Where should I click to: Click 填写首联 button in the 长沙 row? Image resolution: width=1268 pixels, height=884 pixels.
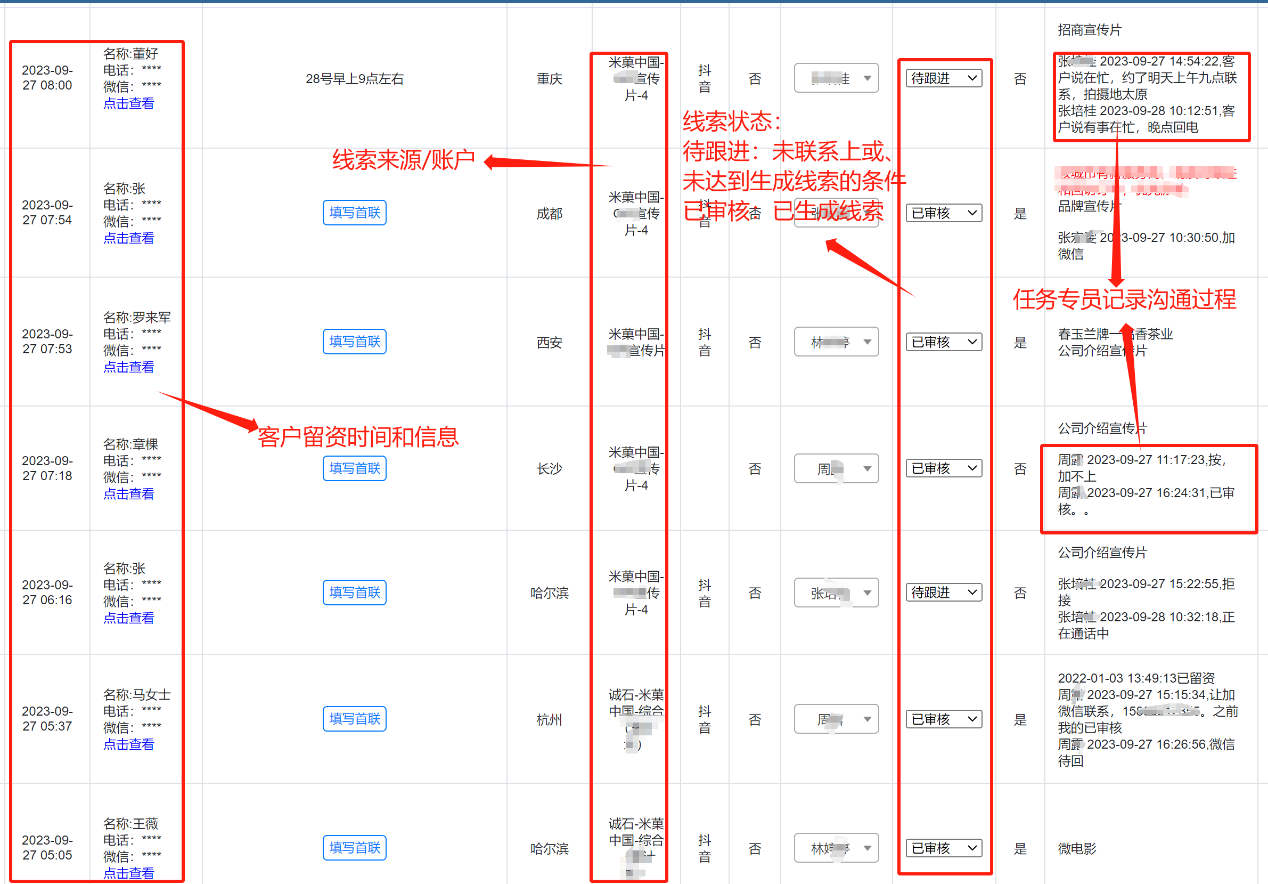(x=355, y=468)
